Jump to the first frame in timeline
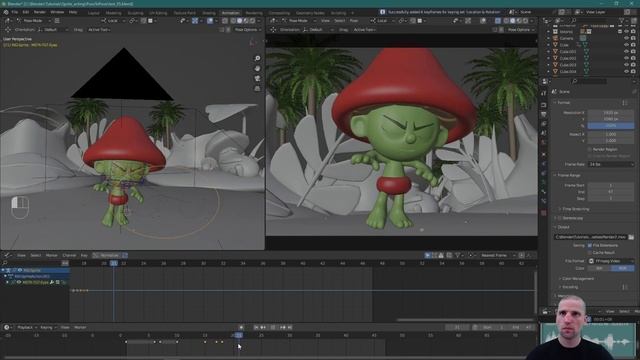The height and width of the screenshot is (360, 640). point(256,327)
